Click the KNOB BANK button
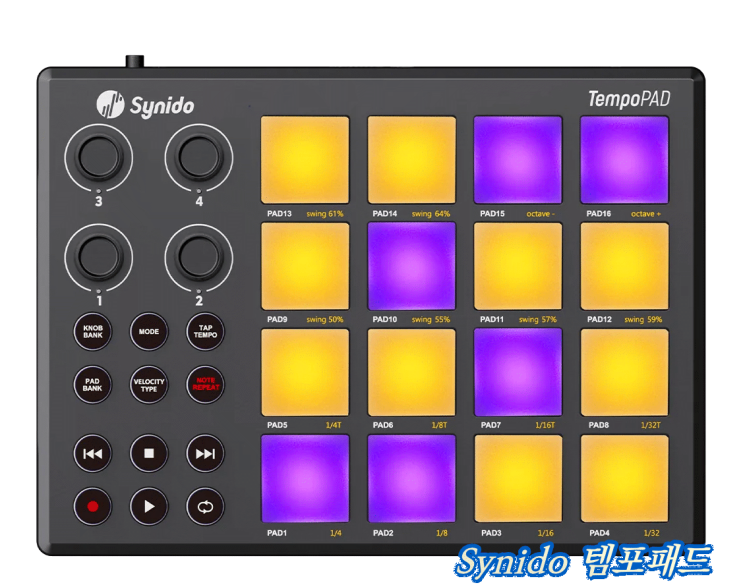Screen dimensions: 743x587 [92, 331]
